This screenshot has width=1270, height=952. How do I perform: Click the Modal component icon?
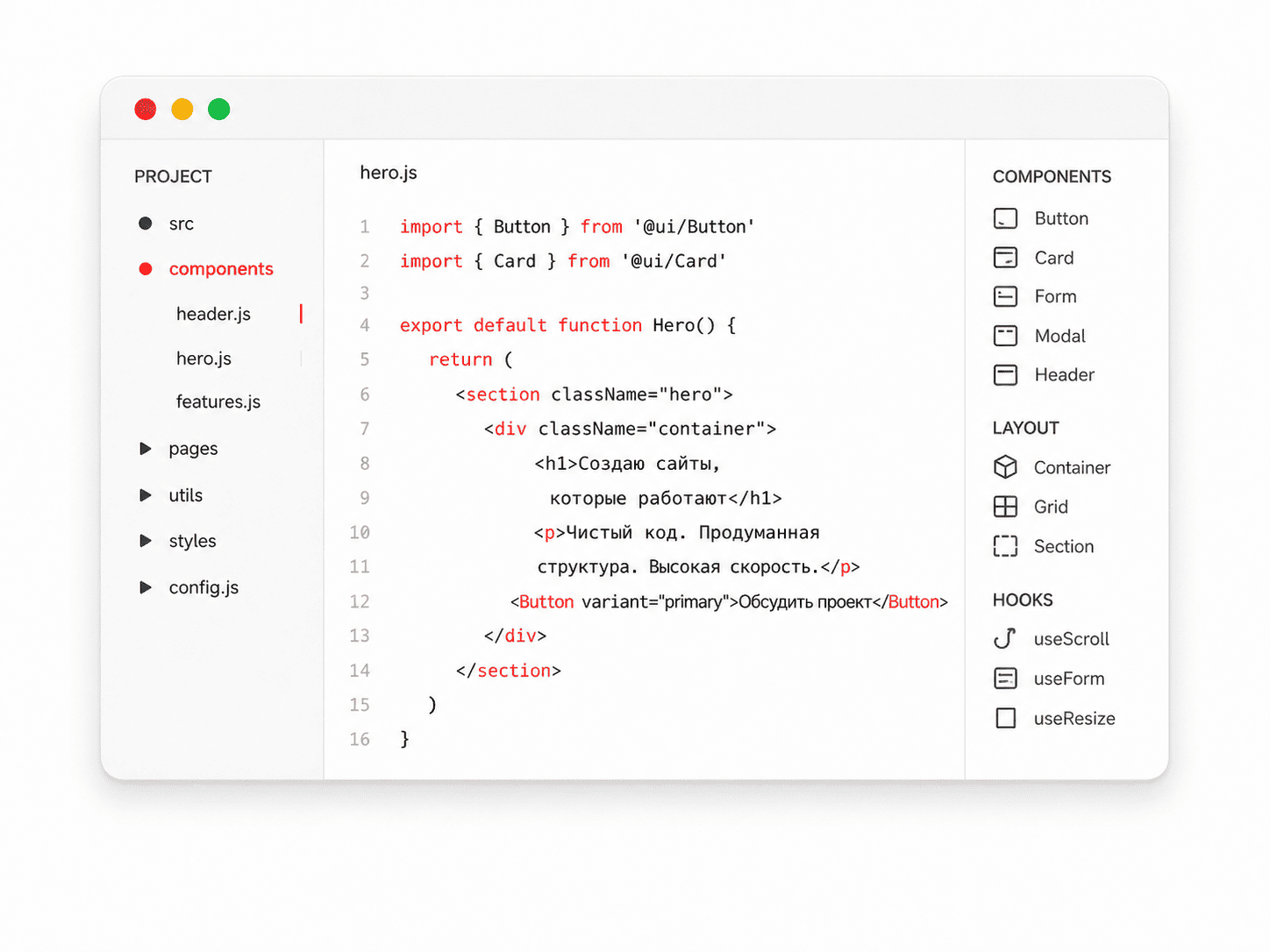pos(1005,336)
